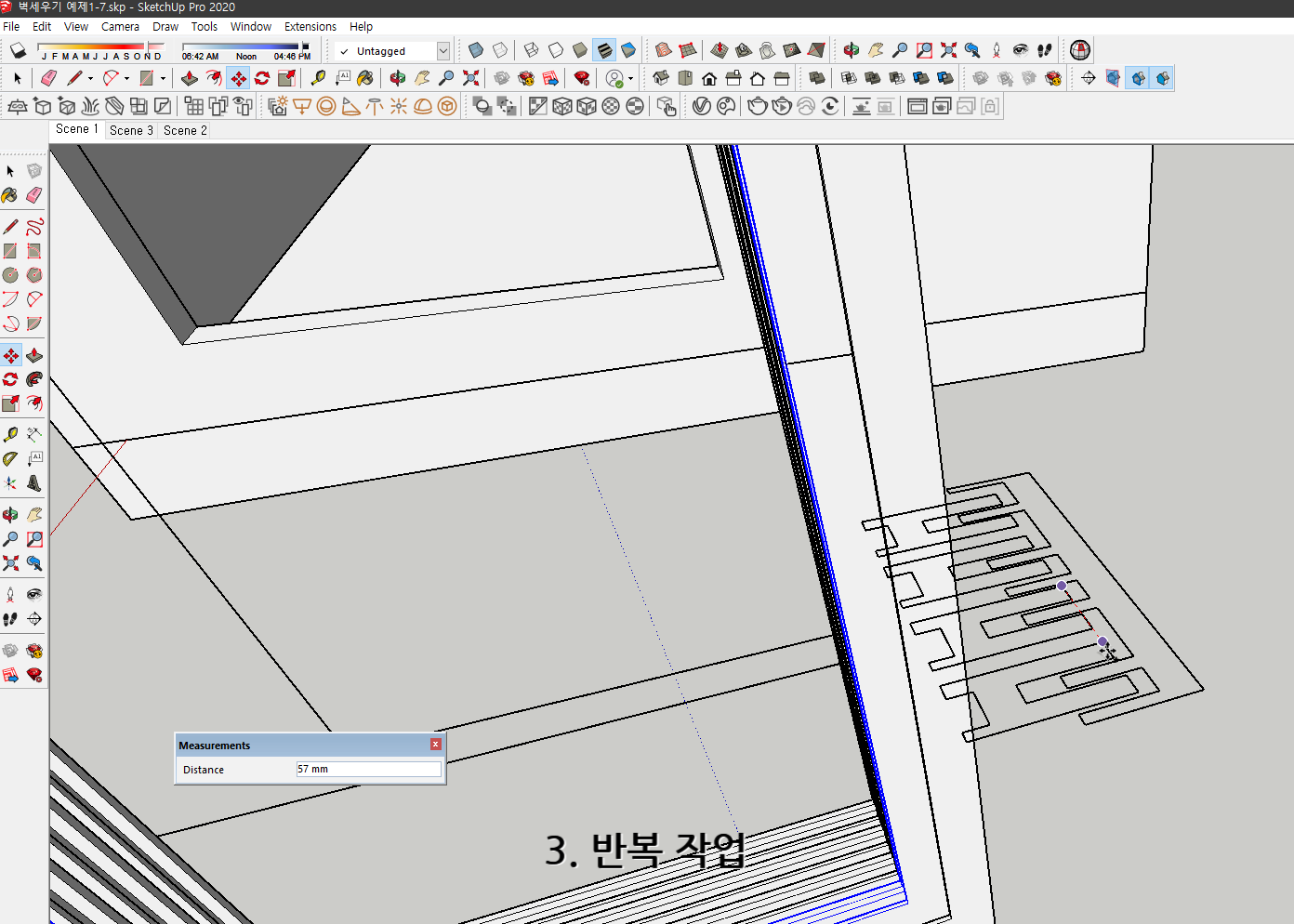Toggle the Wireframe display style
Screen dimensions: 1294x924
pyautogui.click(x=530, y=50)
